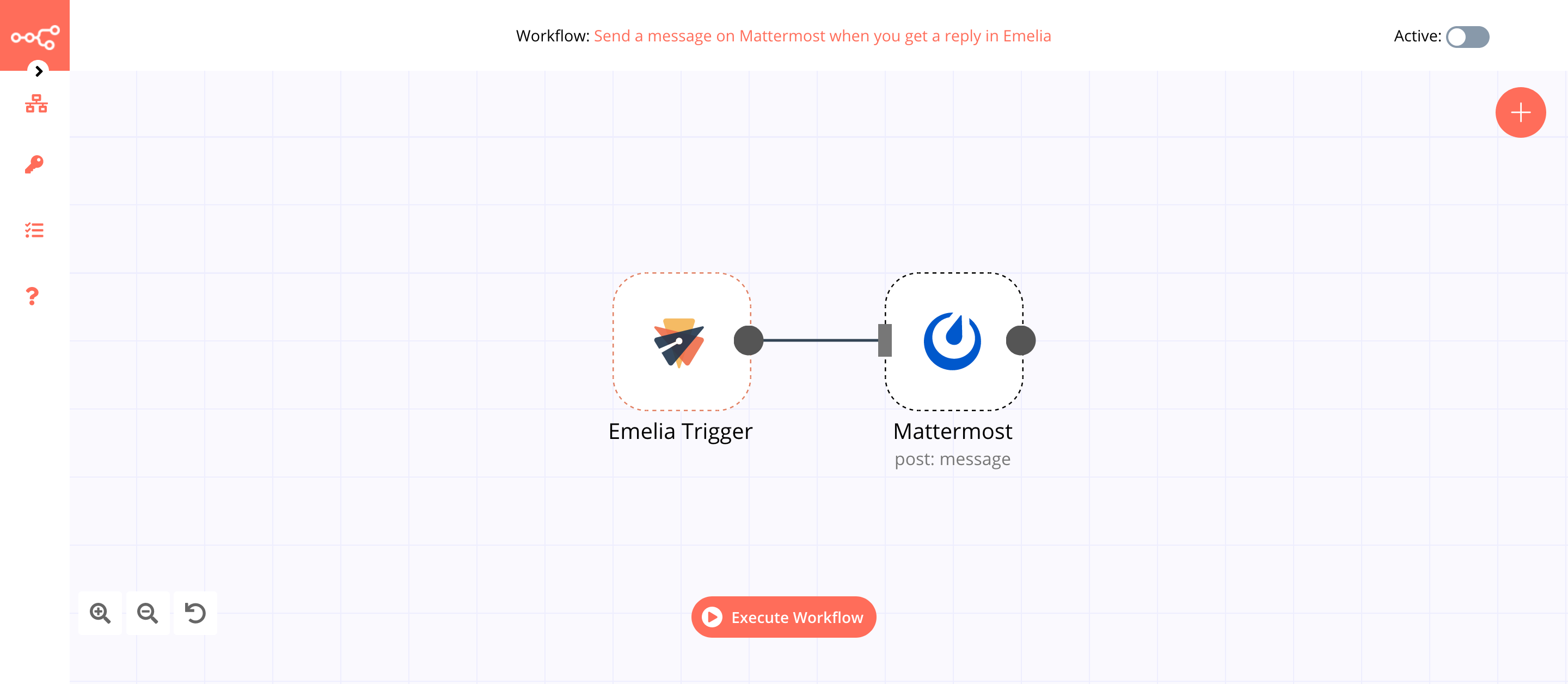The width and height of the screenshot is (1568, 684).
Task: Click the output connector on Emelia node
Action: pos(749,340)
